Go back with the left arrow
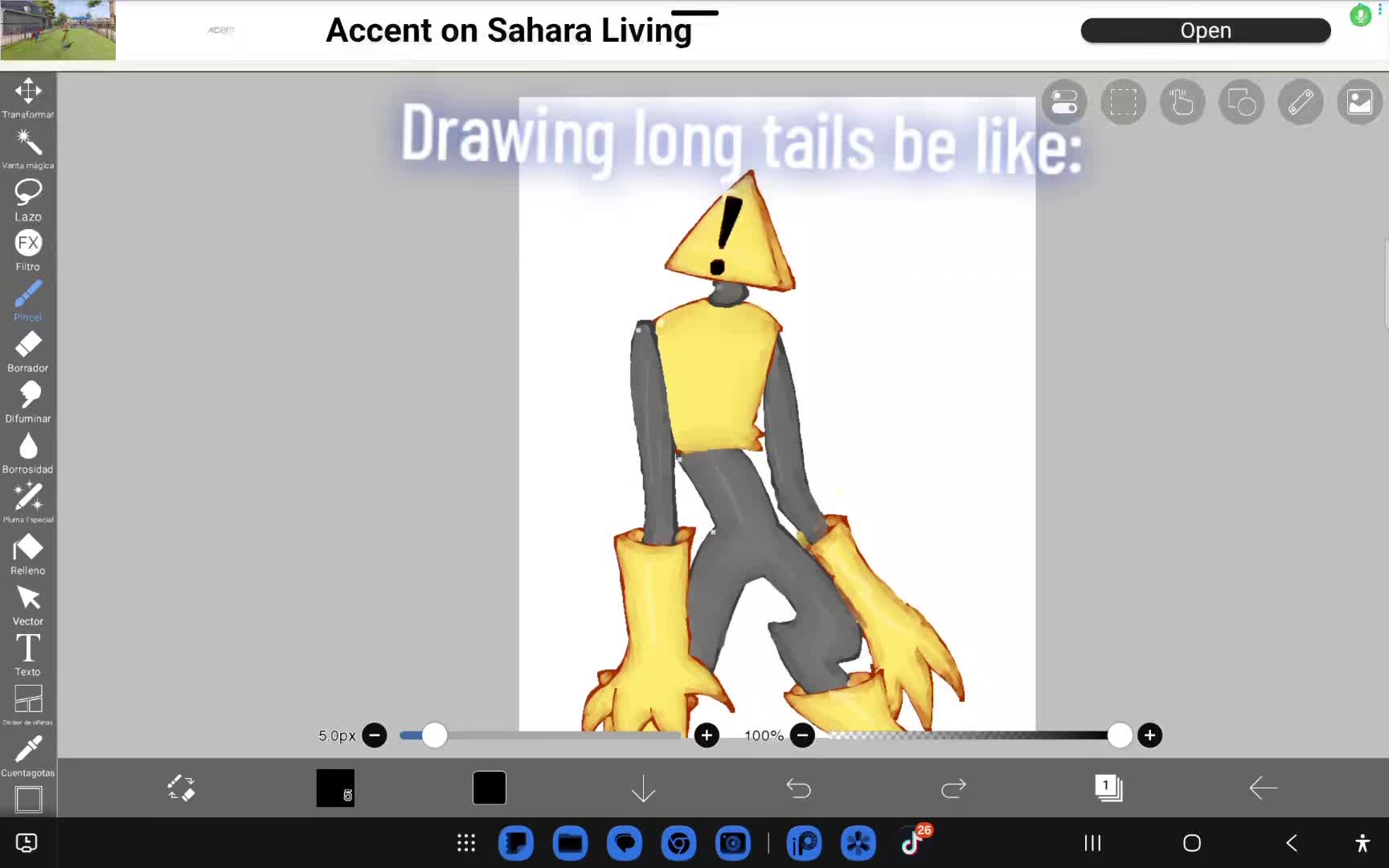1389x868 pixels. [1263, 788]
